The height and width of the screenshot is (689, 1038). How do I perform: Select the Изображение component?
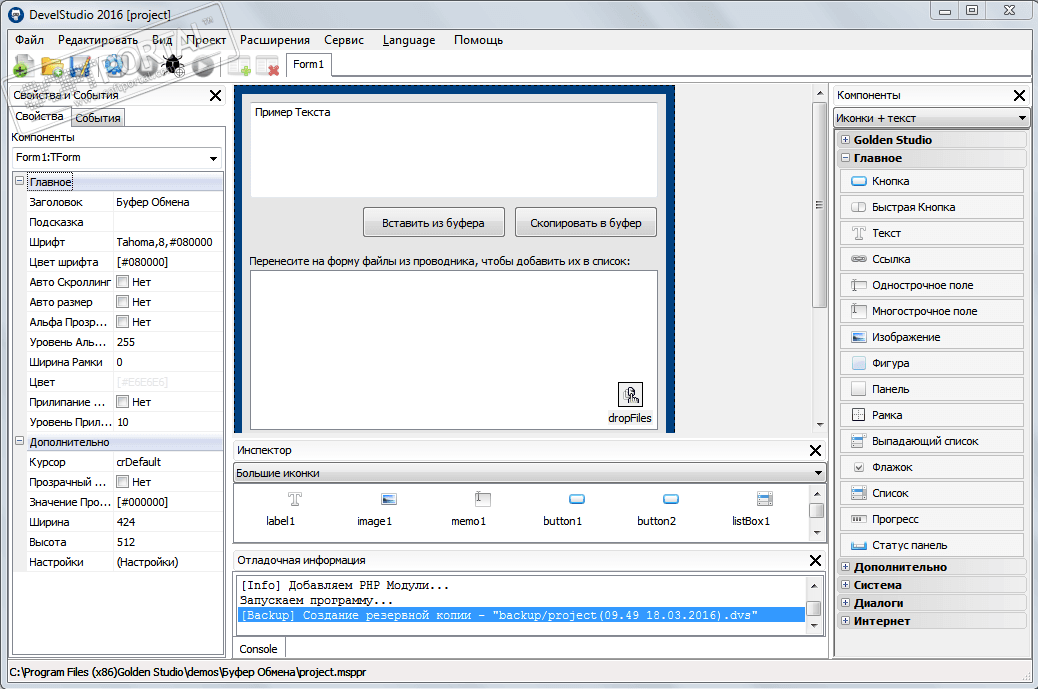931,337
